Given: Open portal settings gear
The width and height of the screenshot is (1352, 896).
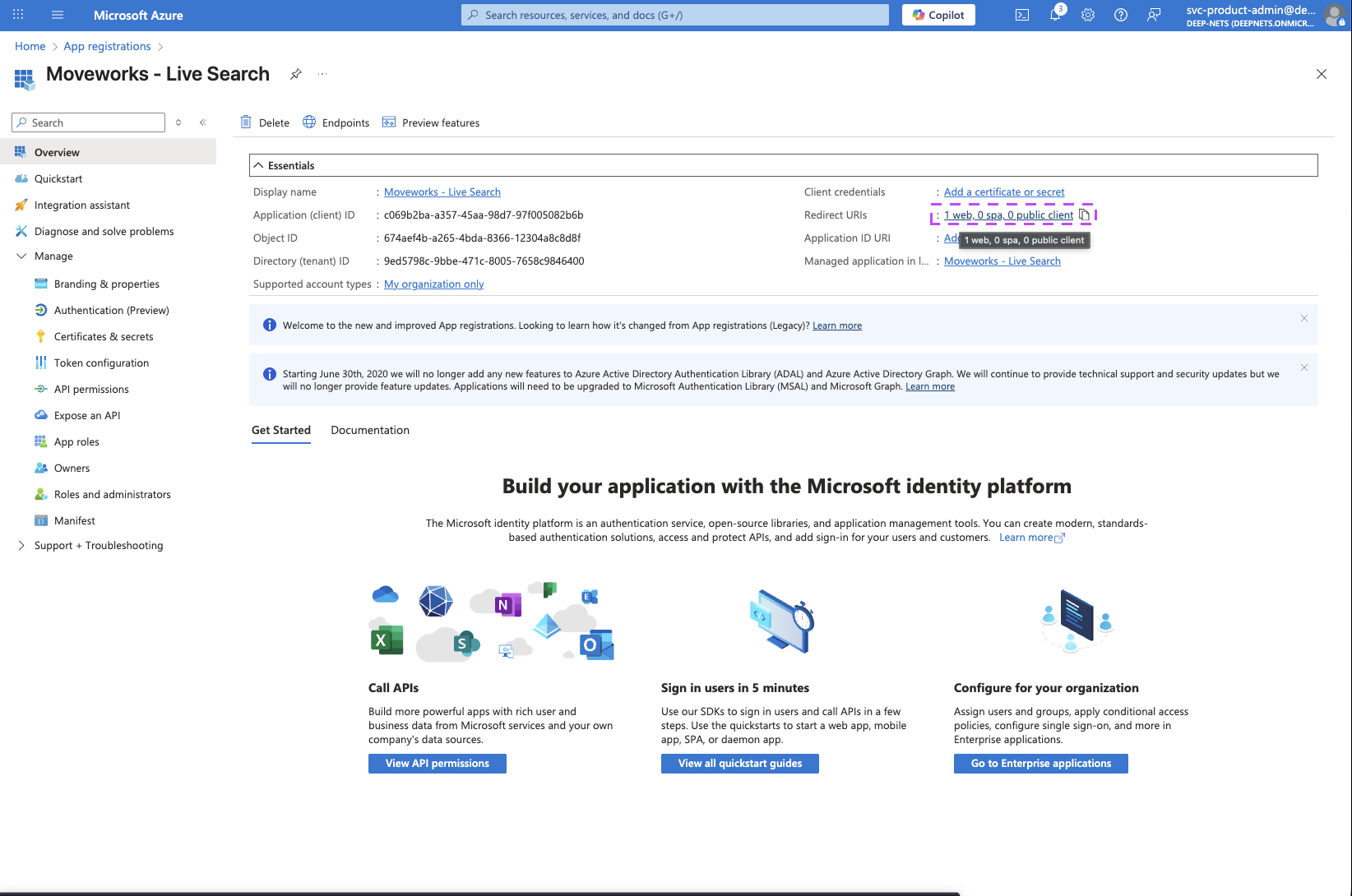Looking at the screenshot, I should pos(1088,15).
